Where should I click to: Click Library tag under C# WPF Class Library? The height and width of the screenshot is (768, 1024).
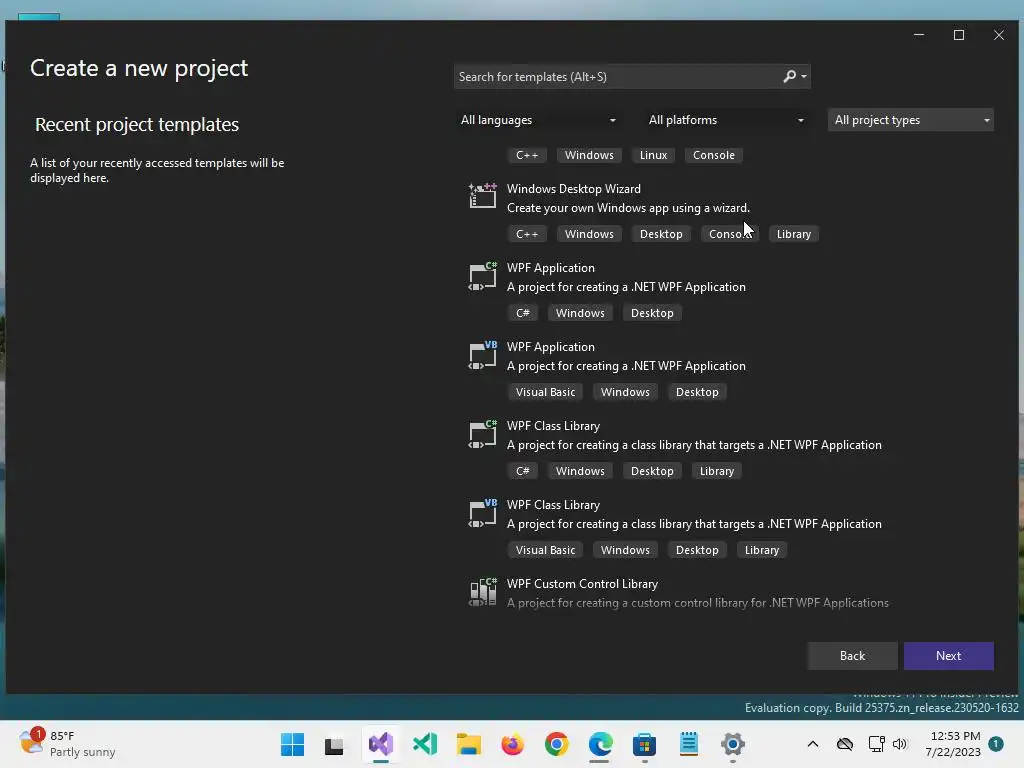click(716, 471)
